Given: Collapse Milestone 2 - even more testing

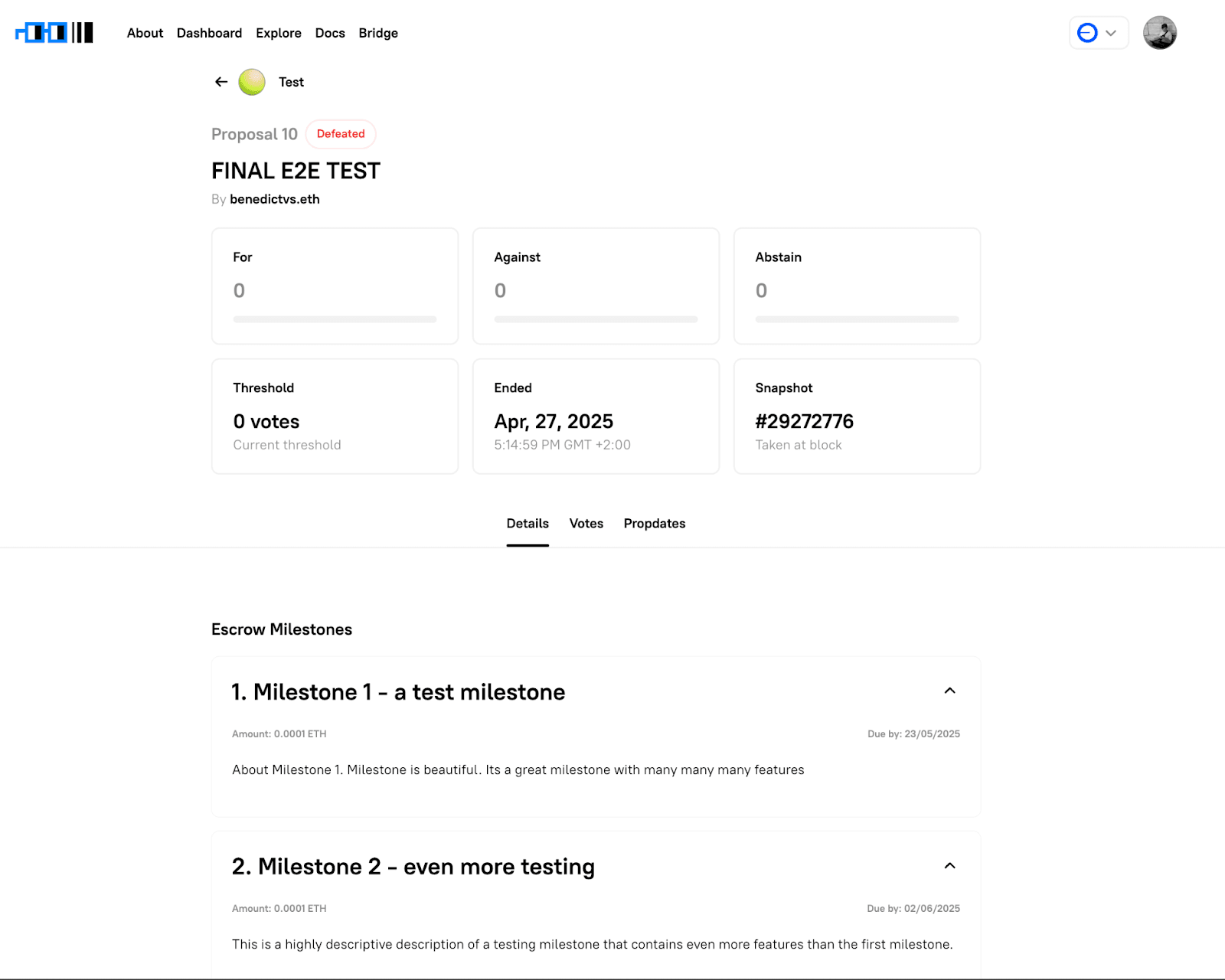Looking at the screenshot, I should (950, 865).
